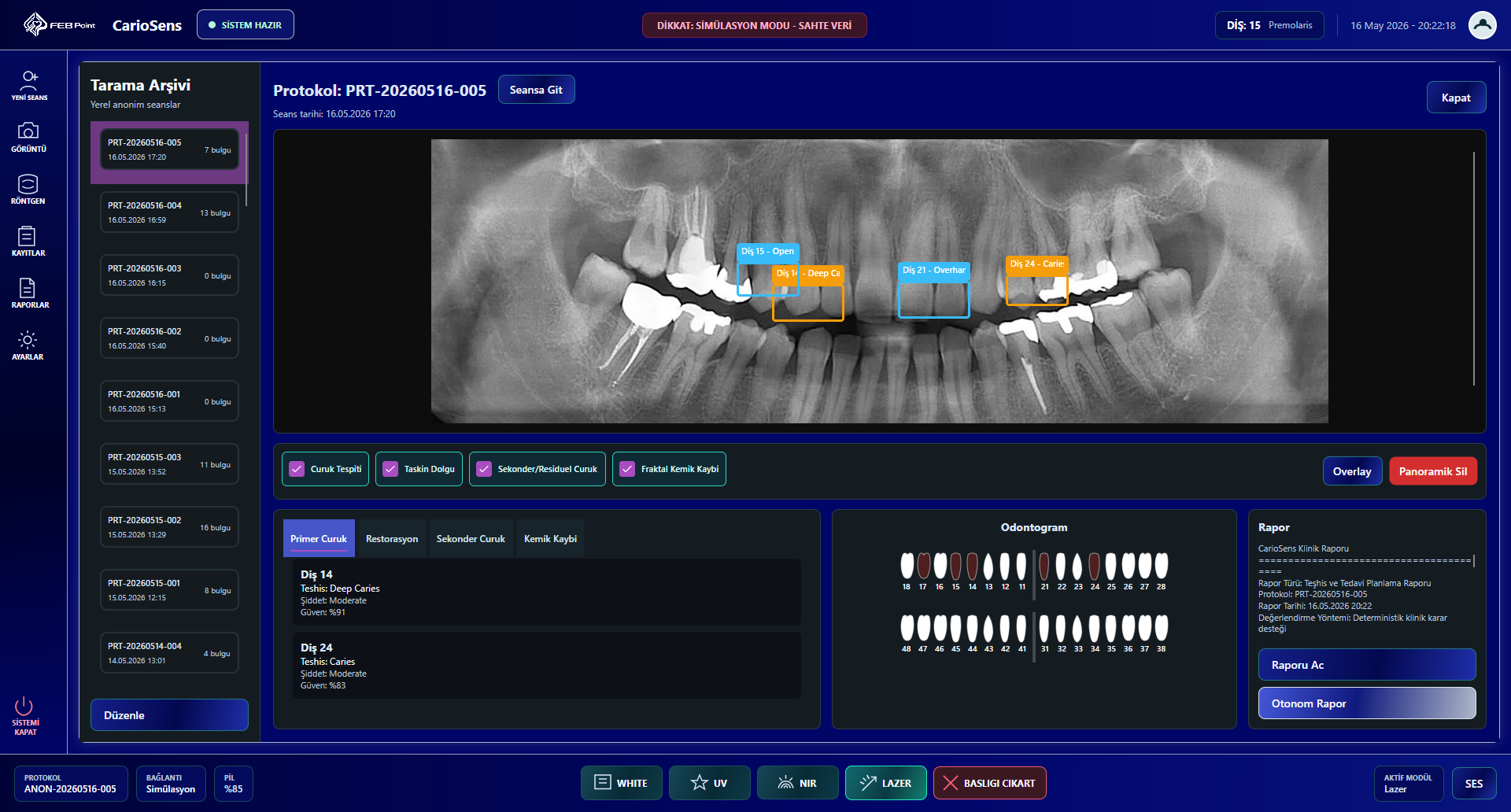Toggle Curuk Tespiti checkbox

[325, 469]
